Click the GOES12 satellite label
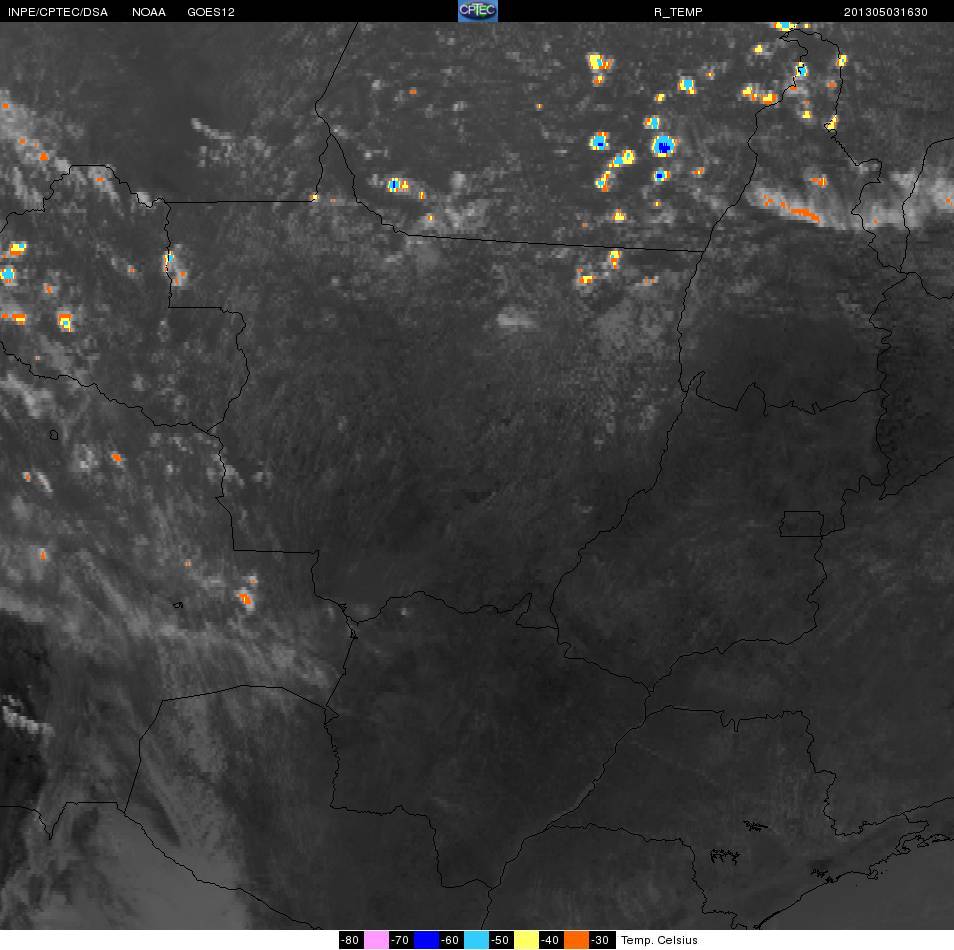Viewport: 954px width, 950px height. click(211, 12)
